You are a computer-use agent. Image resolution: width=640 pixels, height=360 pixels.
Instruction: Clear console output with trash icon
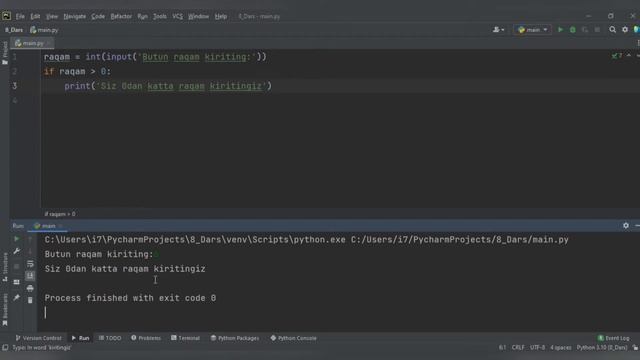(30, 300)
